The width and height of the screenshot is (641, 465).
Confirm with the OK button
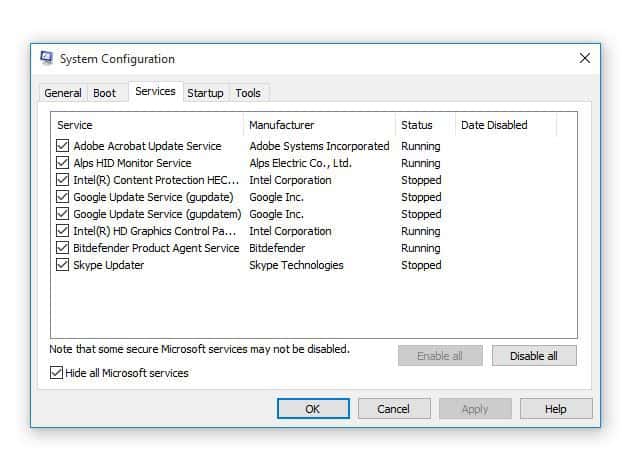[313, 409]
